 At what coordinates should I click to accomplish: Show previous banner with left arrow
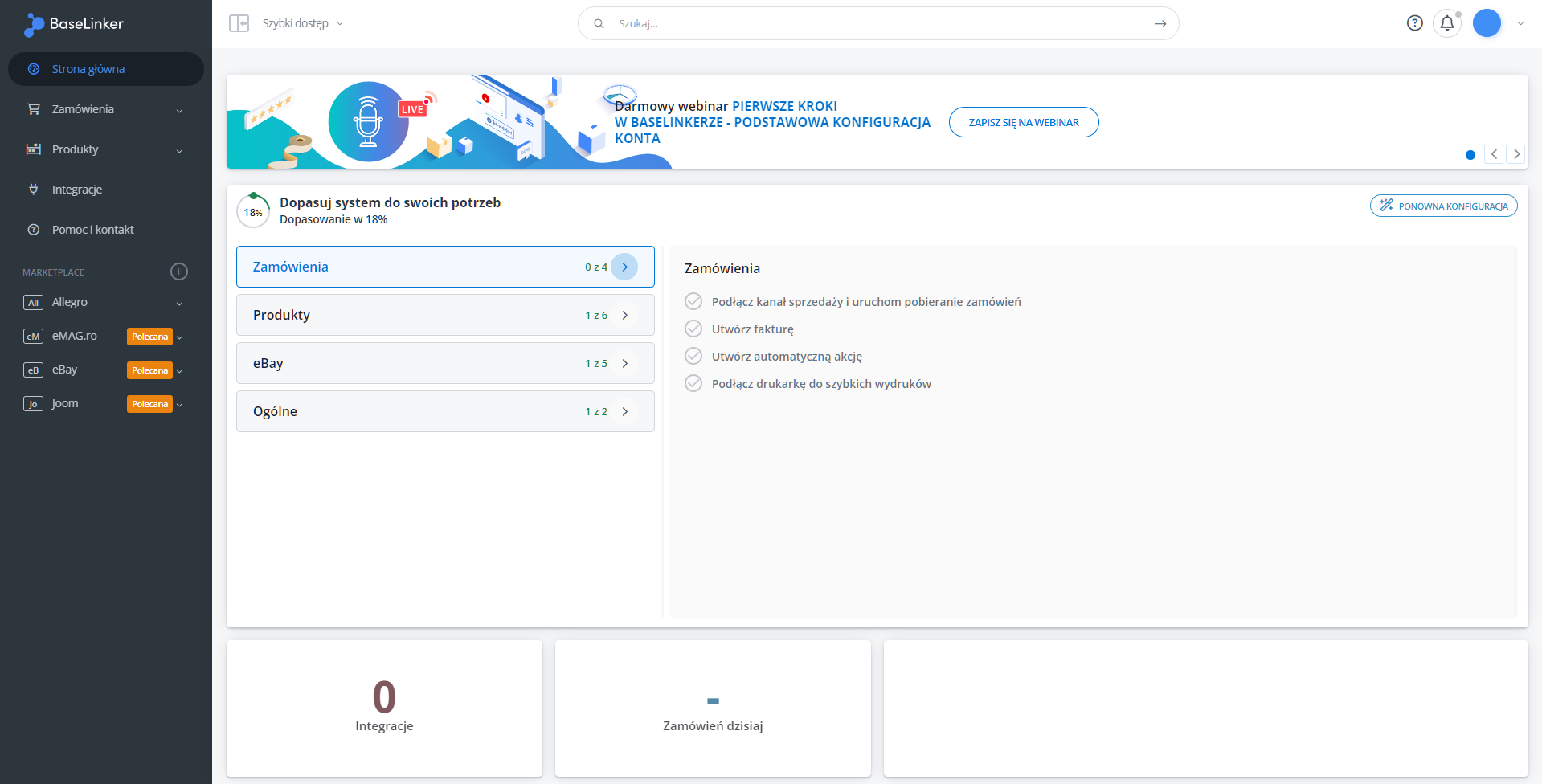click(1494, 154)
